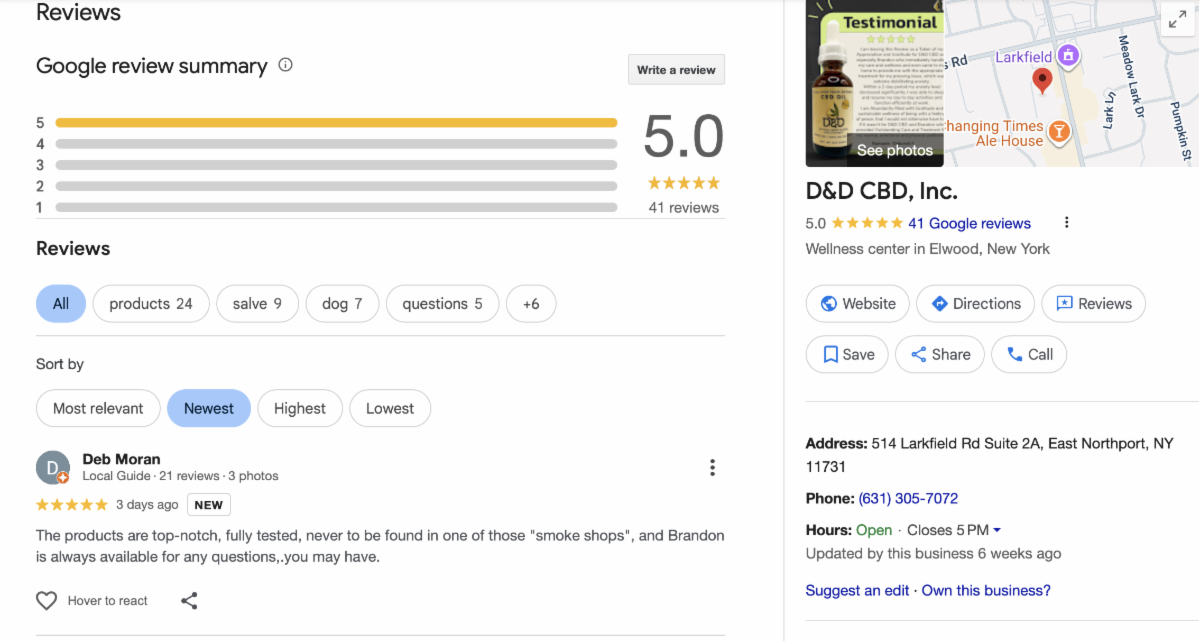Click the 3-star rating bar
The image size is (1200, 641).
coord(336,165)
